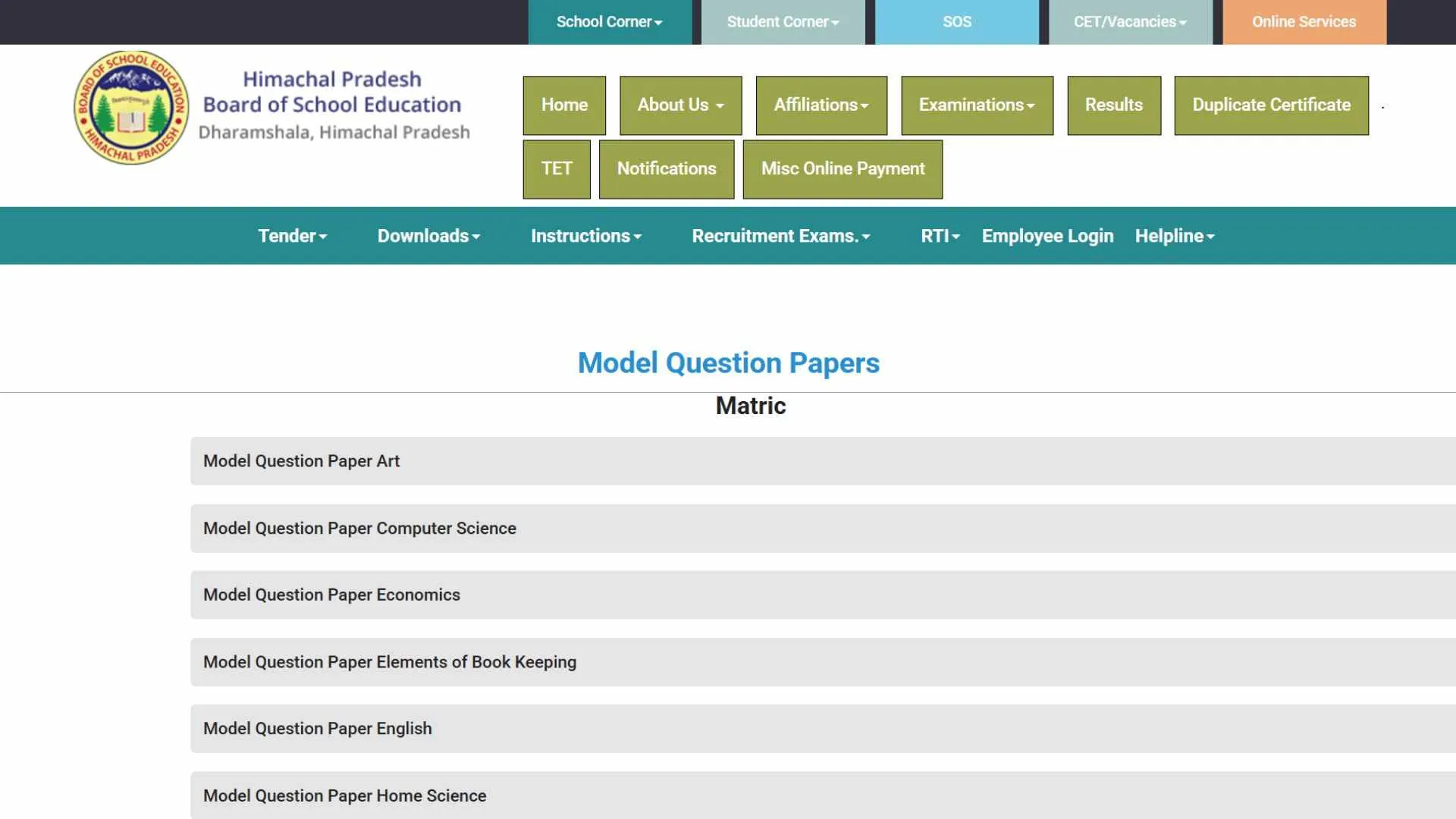
Task: View the Notifications page
Action: [667, 169]
